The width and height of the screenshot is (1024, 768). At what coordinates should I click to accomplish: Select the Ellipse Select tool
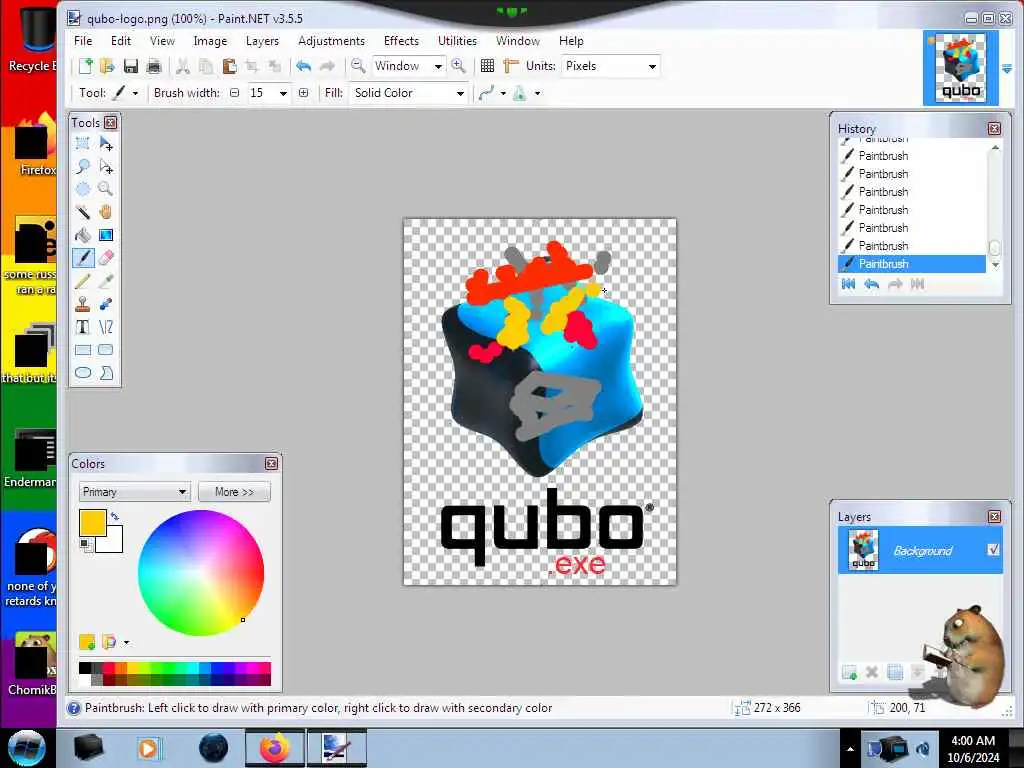(83, 189)
